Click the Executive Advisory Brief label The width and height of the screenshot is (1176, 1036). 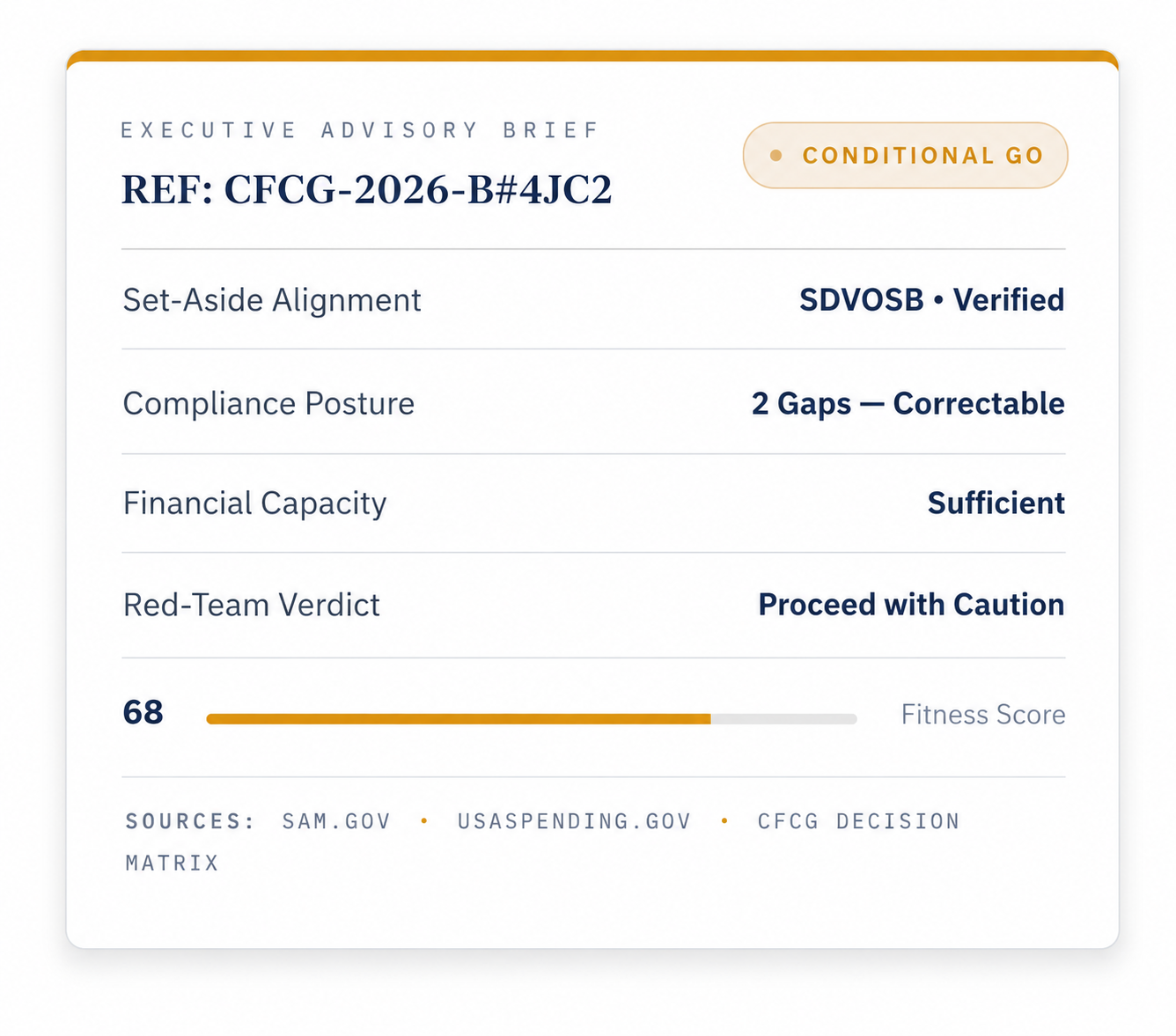click(360, 130)
